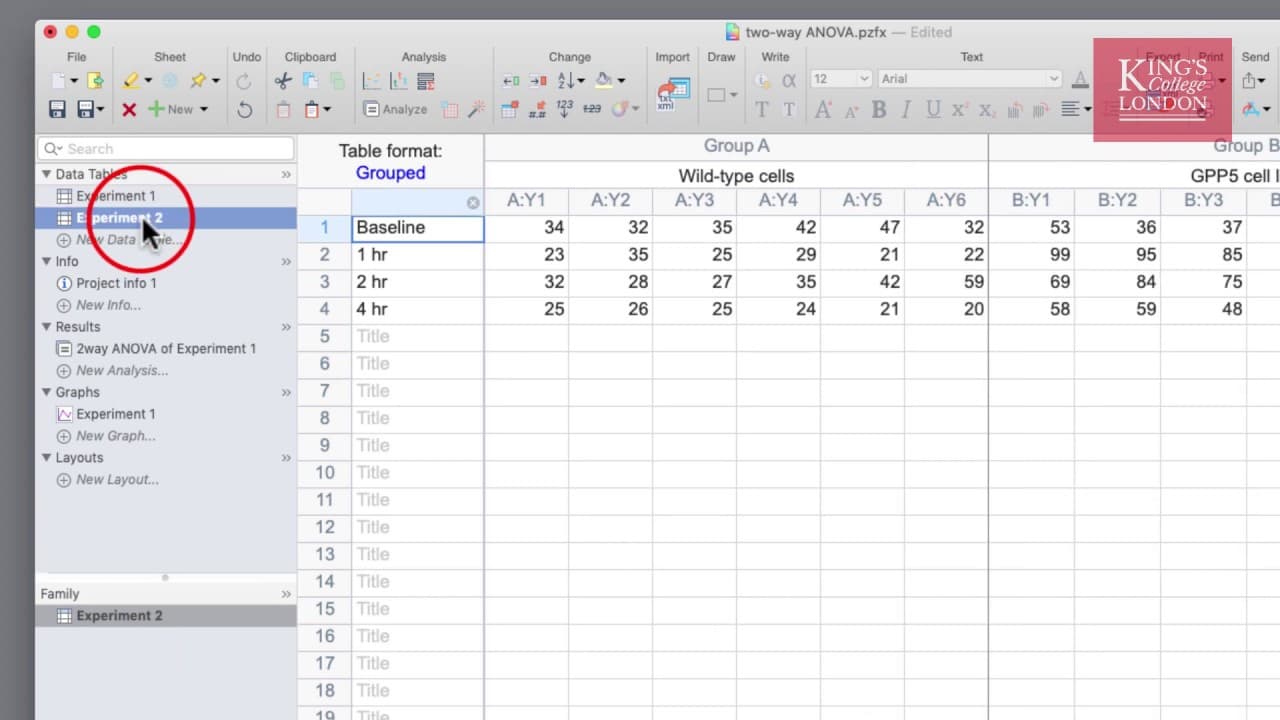Screen dimensions: 1280x720
Task: Click the Greek alpha symbol icon
Action: 789,80
